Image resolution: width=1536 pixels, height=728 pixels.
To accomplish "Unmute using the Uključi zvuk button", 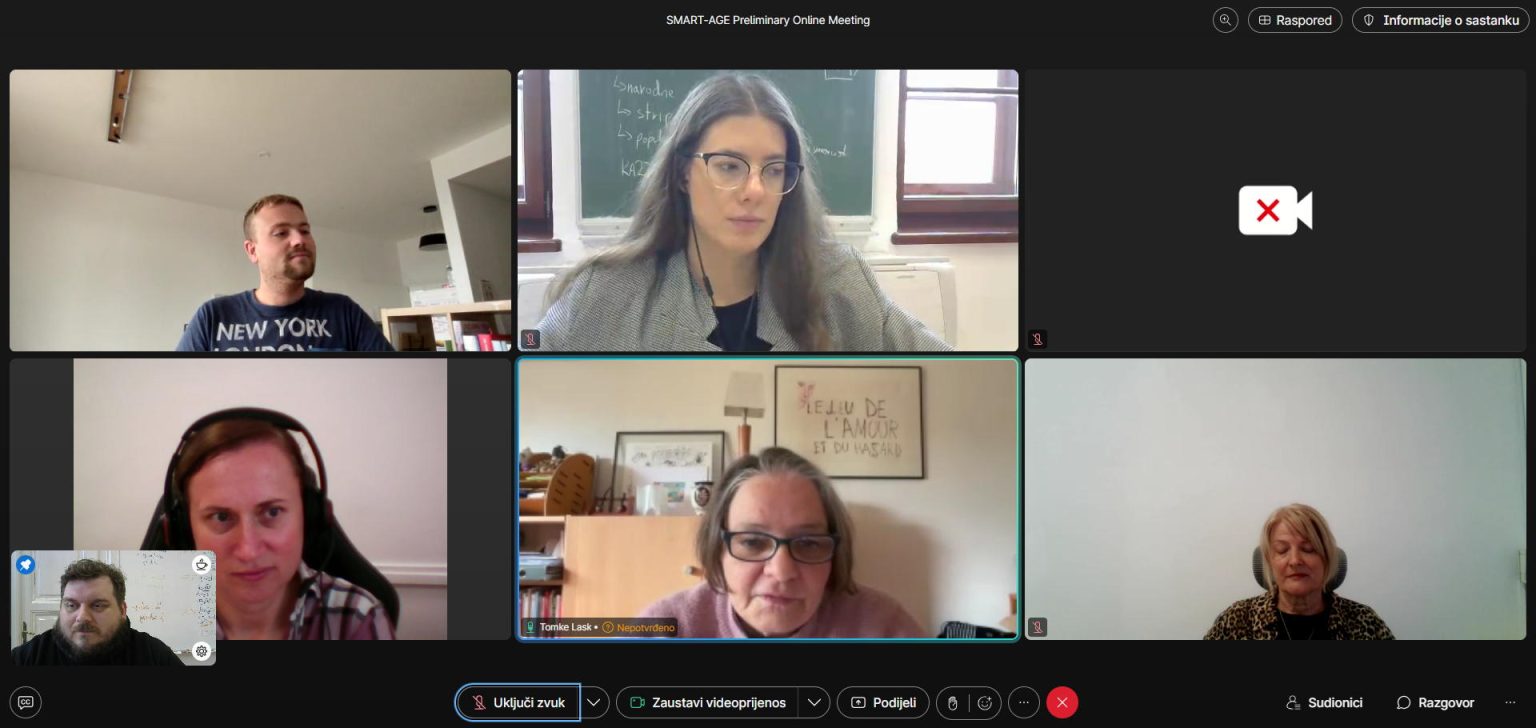I will (518, 702).
